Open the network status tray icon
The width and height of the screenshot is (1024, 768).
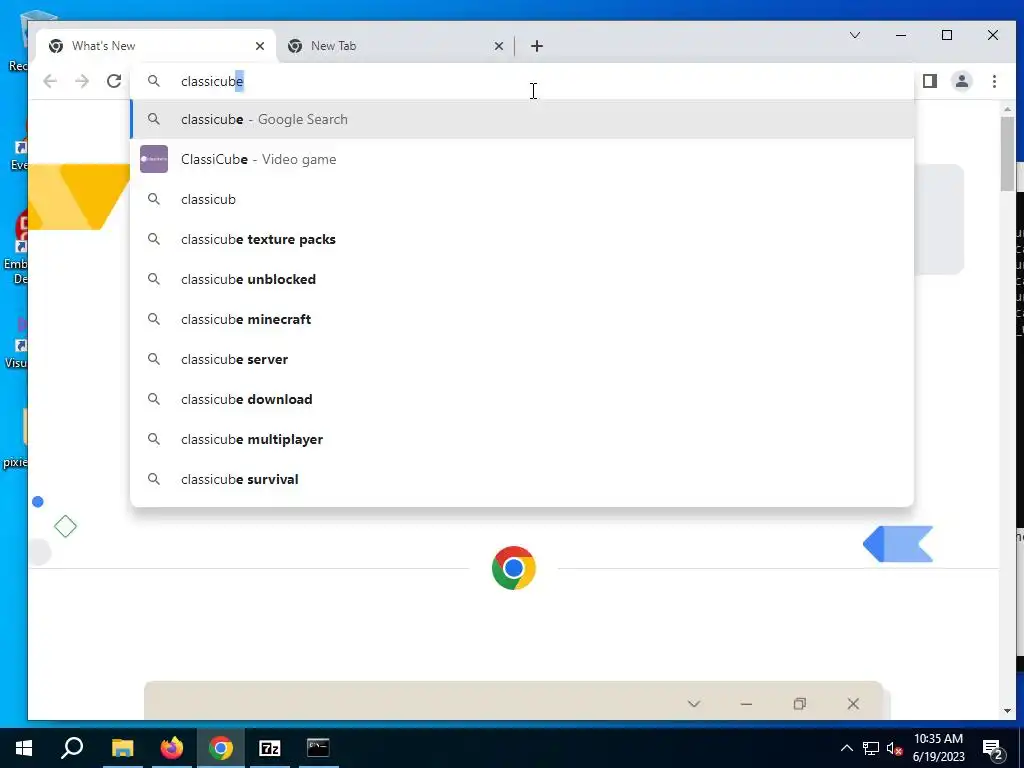coord(871,748)
